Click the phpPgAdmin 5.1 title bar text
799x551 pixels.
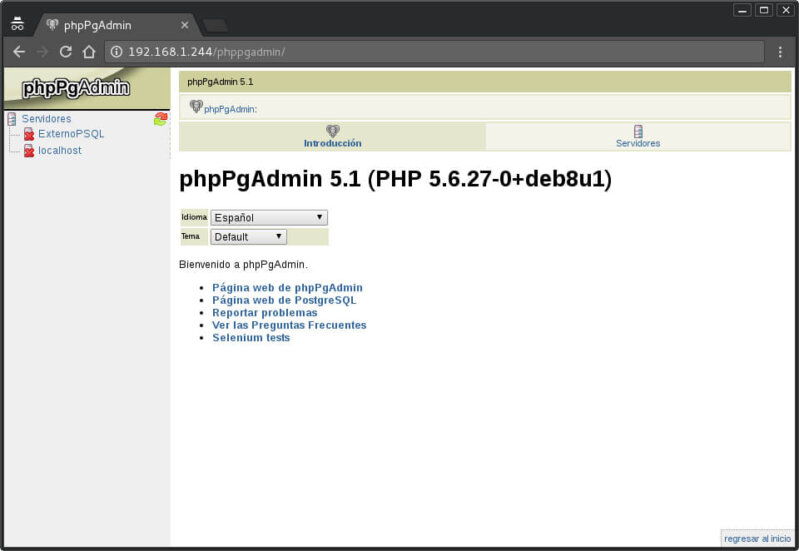(220, 82)
